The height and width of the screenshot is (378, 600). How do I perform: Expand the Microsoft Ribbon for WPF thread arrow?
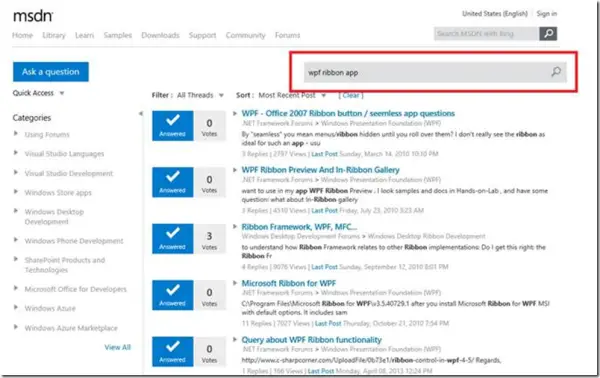[235, 283]
